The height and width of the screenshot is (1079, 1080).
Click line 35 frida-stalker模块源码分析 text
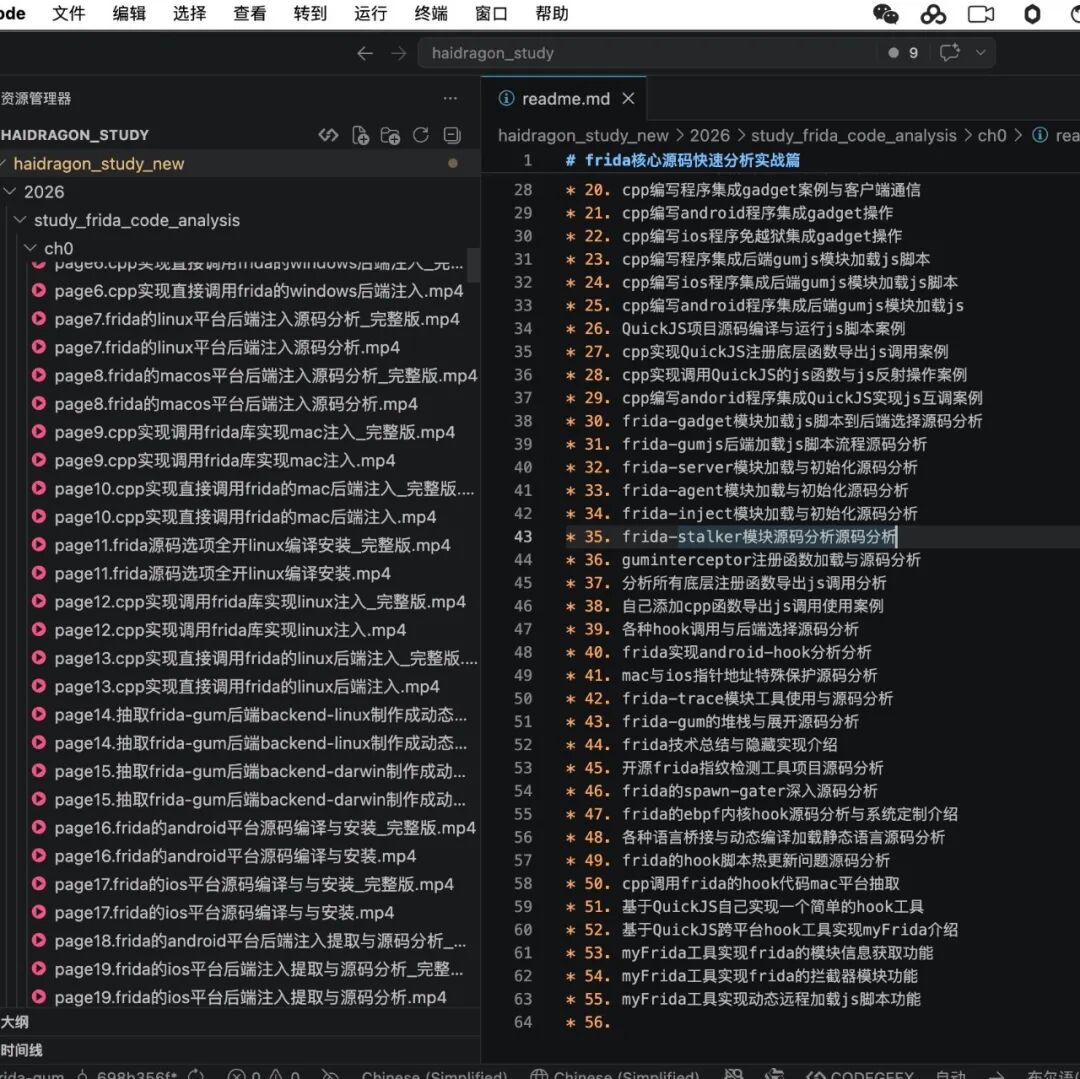click(x=759, y=536)
